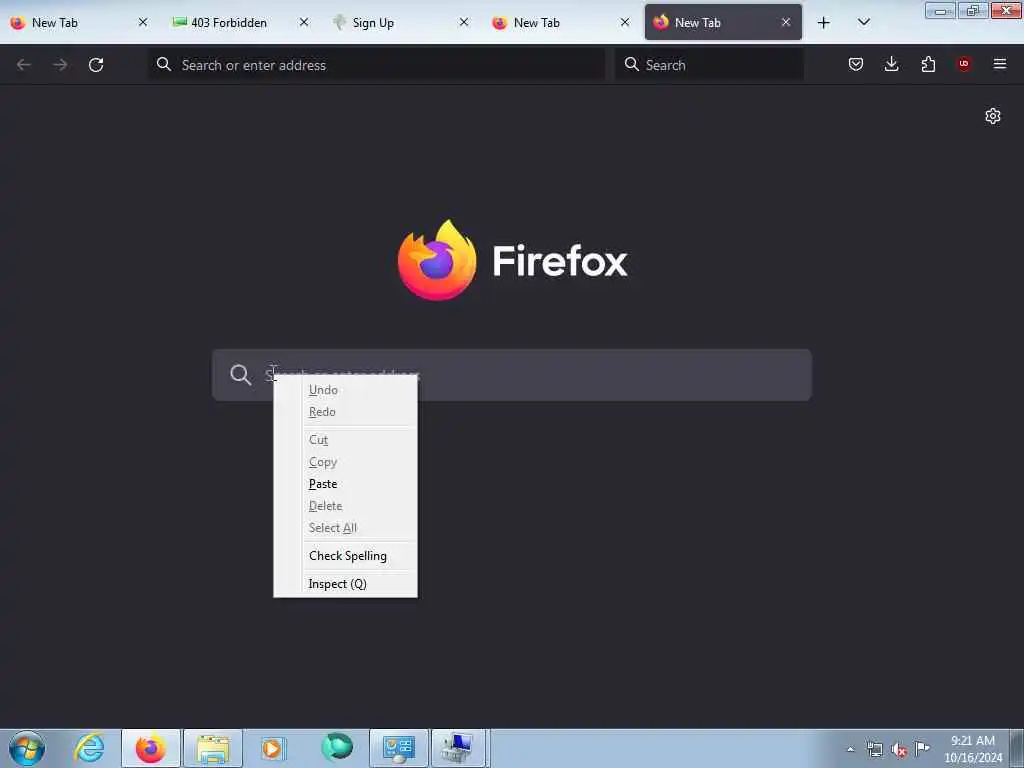
Task: Choose Paste from the context menu
Action: coord(345,484)
